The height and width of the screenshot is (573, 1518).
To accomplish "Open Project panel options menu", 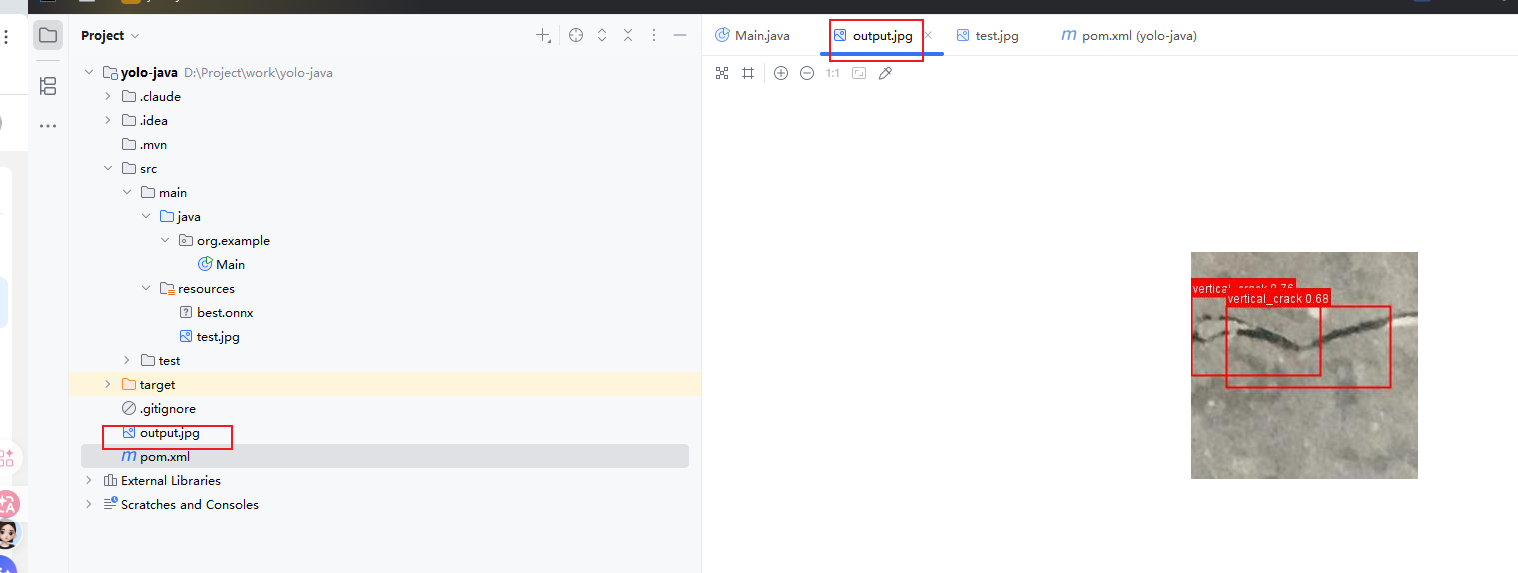I will coord(654,35).
